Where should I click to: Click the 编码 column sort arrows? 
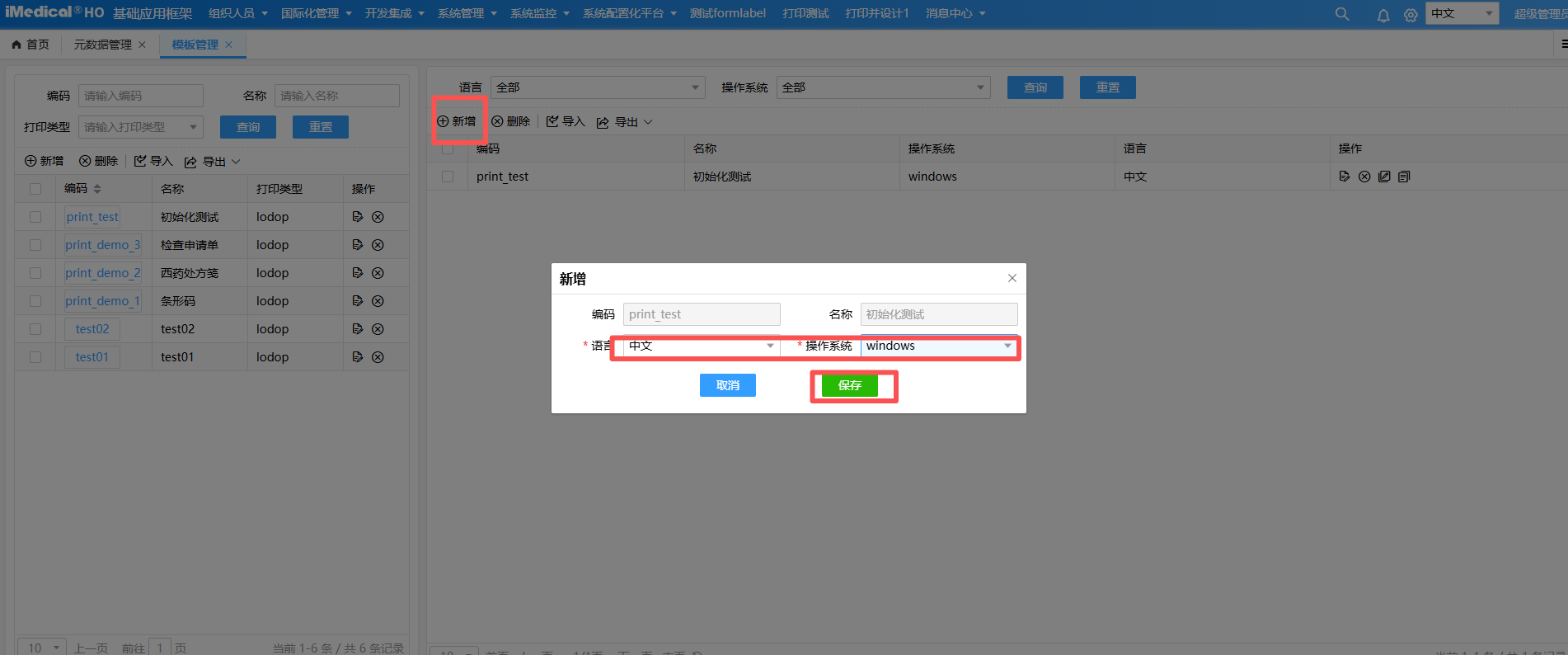click(97, 189)
